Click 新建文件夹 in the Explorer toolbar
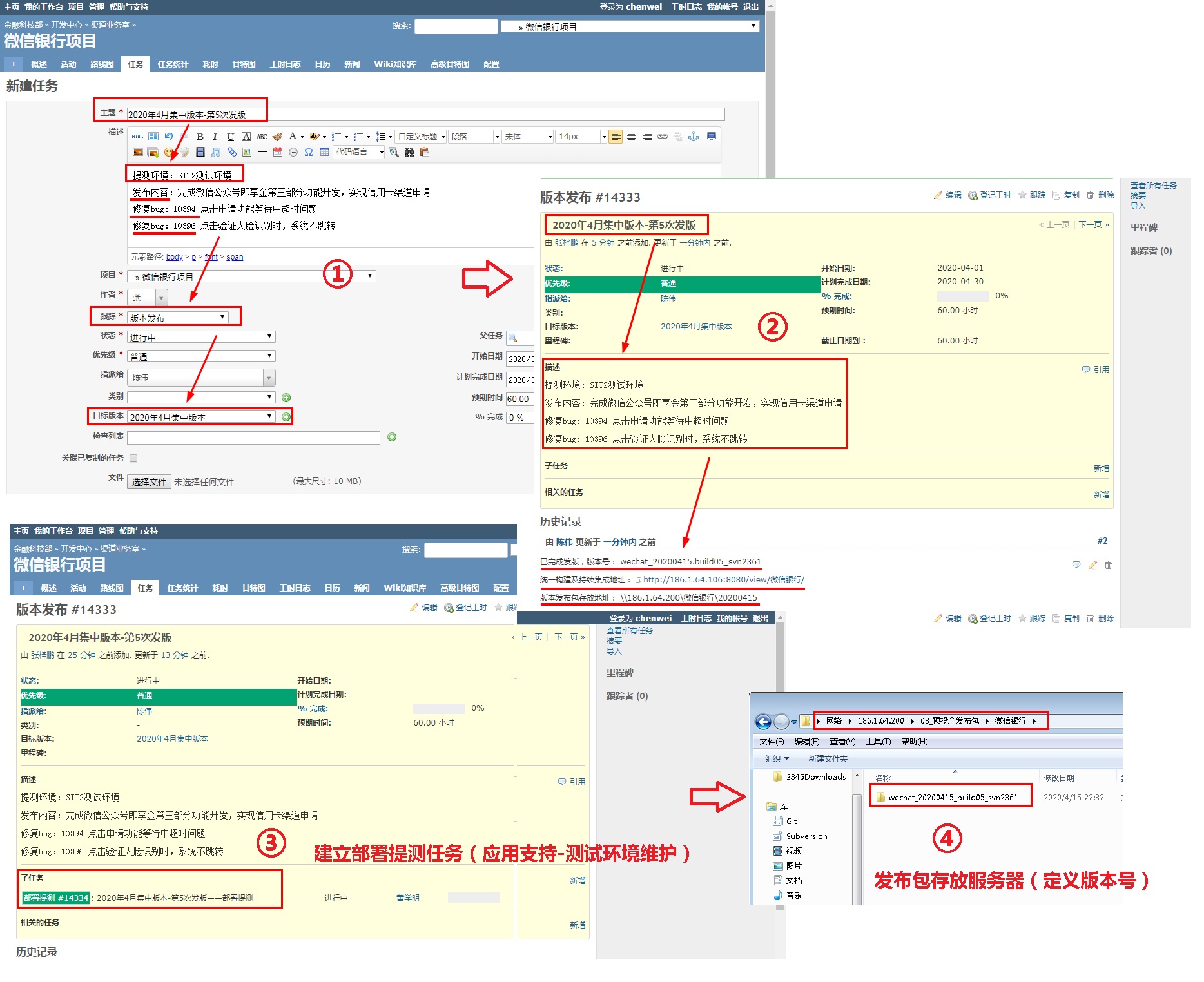This screenshot has height=982, width=1204. 828,758
